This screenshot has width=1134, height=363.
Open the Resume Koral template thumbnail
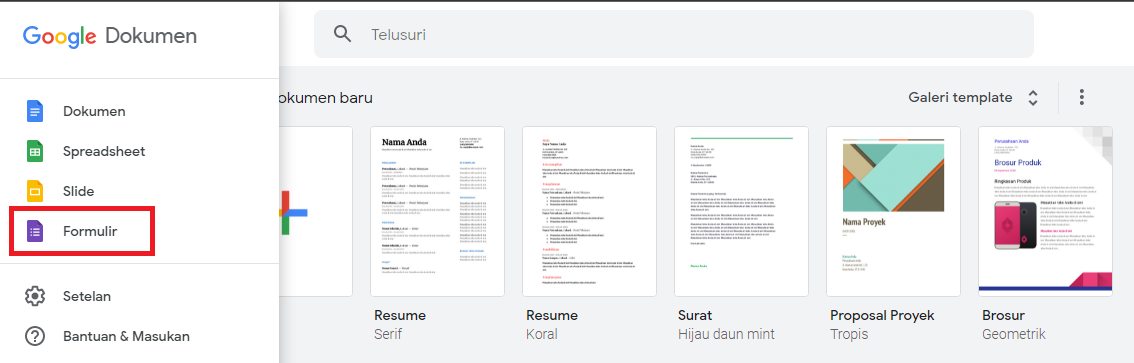[589, 211]
